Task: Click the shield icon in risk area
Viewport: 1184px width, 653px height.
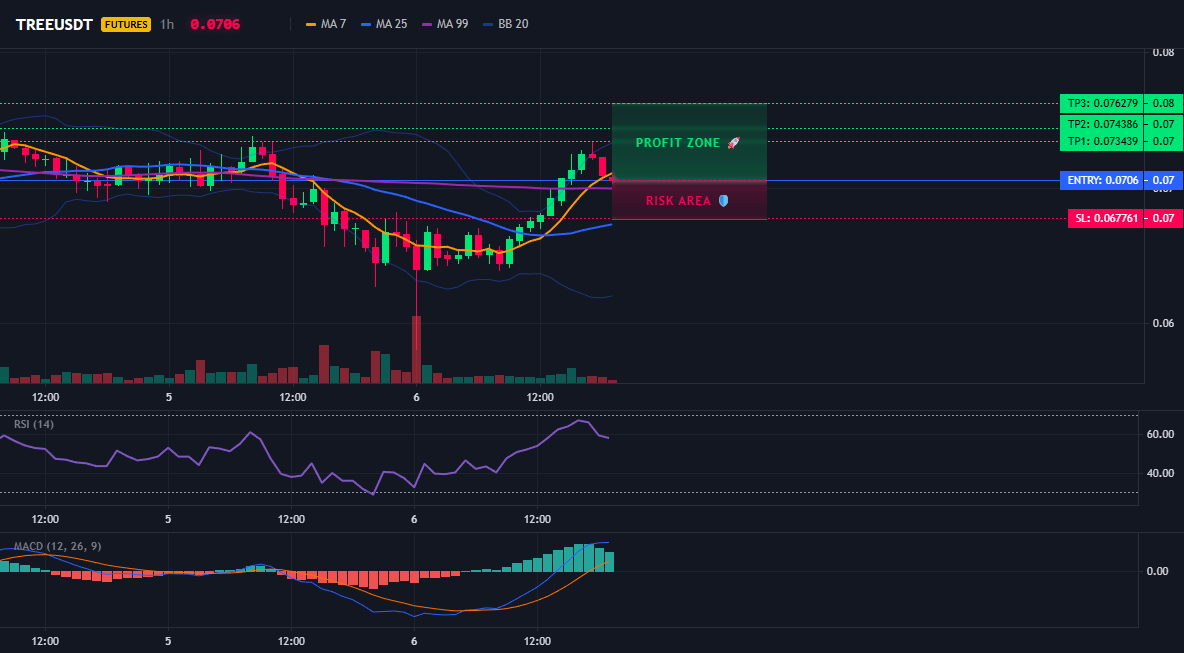Action: point(723,201)
